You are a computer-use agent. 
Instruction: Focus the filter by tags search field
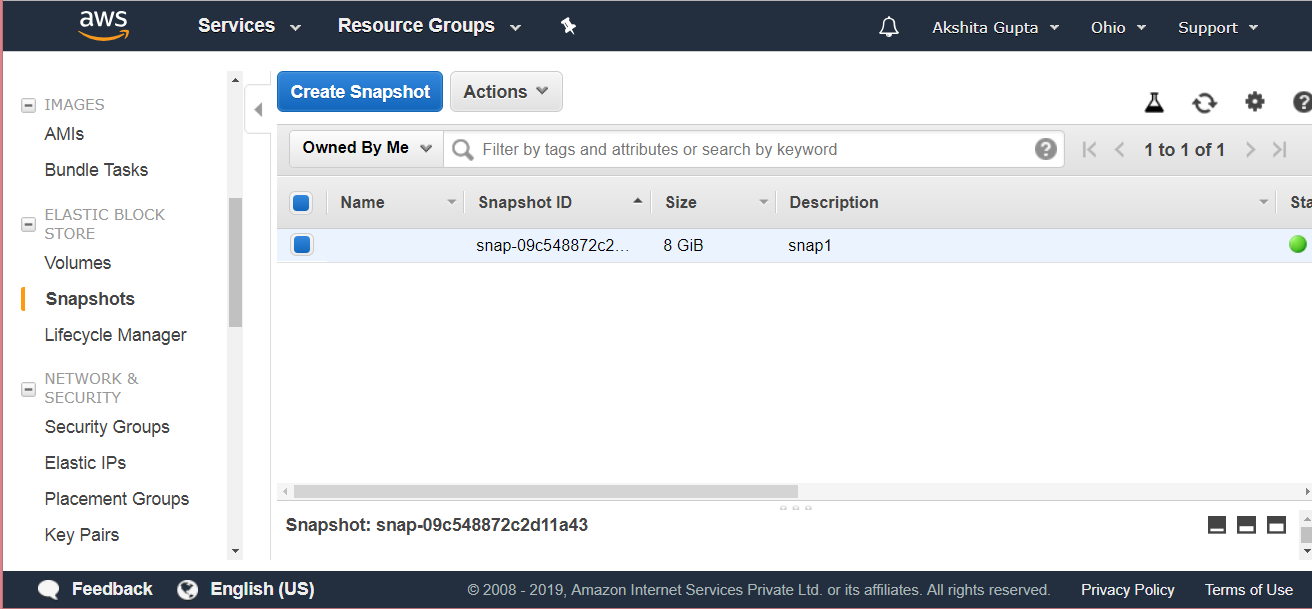(755, 149)
